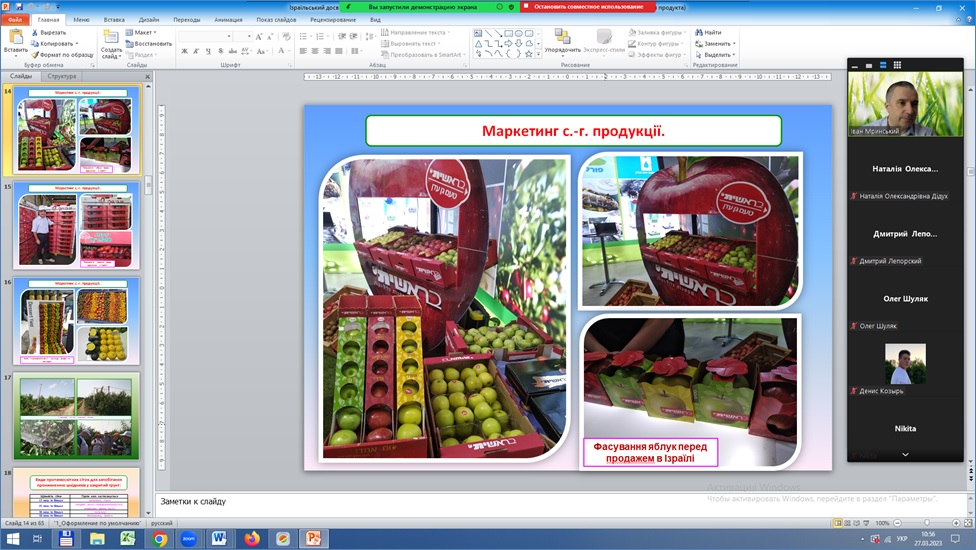976x550 pixels.
Task: Switch Zoom panel to gallery grid view
Action: [897, 65]
